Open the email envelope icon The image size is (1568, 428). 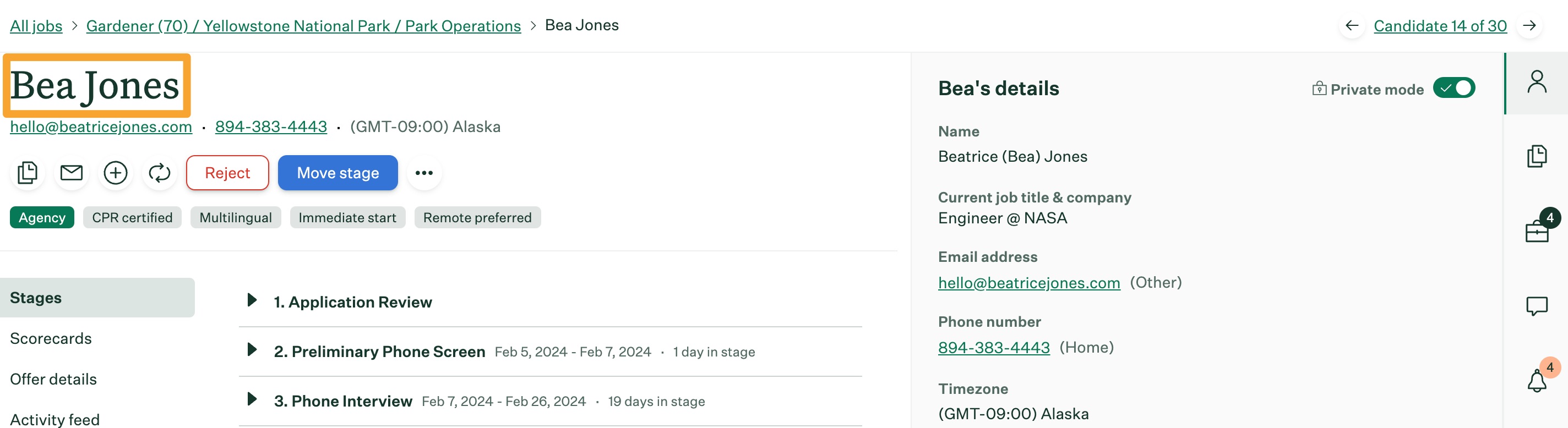point(72,173)
